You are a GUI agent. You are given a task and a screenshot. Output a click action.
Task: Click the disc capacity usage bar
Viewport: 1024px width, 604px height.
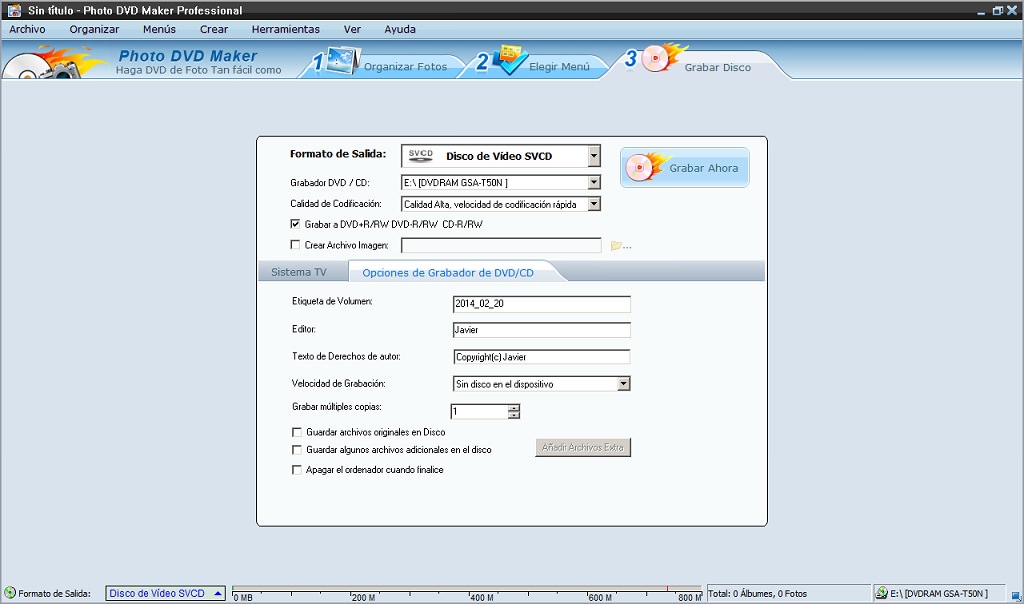[467, 593]
